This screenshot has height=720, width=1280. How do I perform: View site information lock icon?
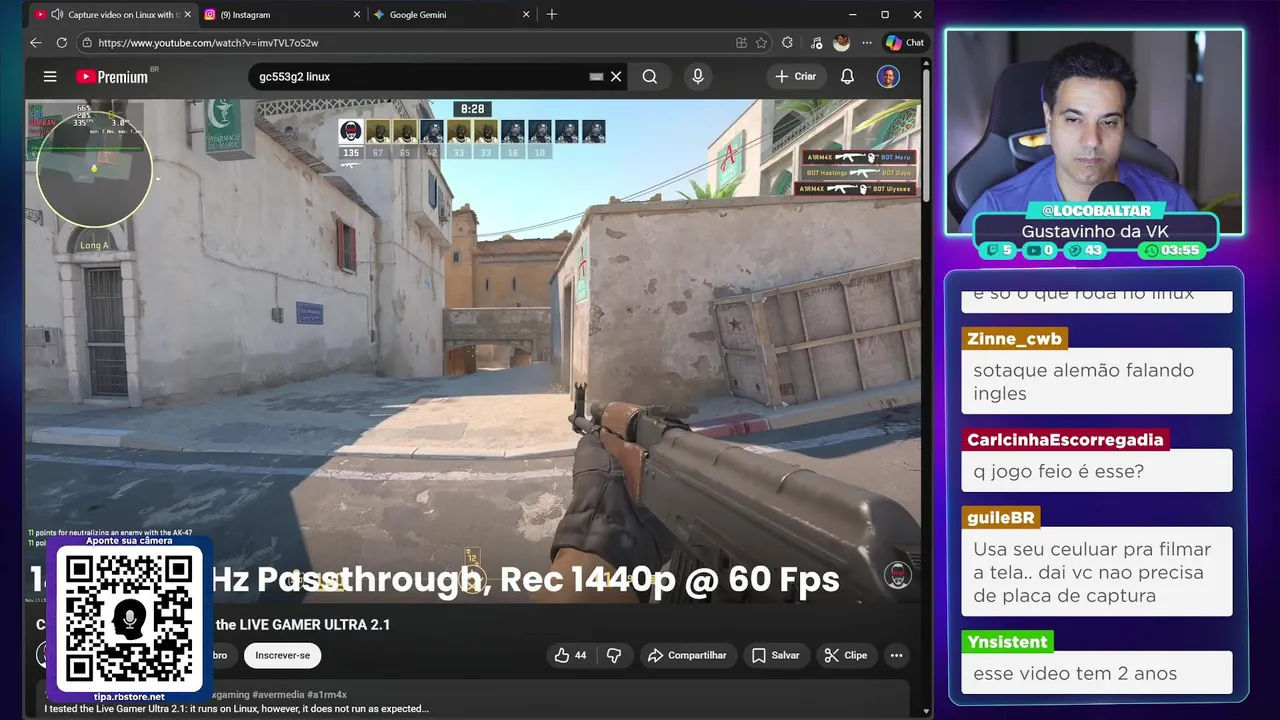click(87, 43)
